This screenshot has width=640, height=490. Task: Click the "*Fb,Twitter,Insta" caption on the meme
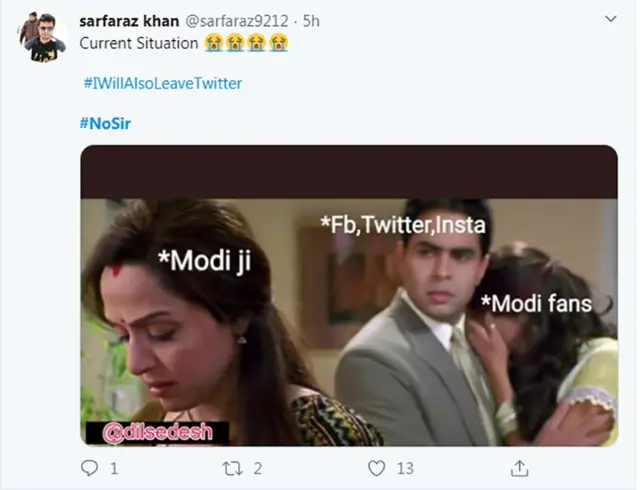click(x=402, y=227)
